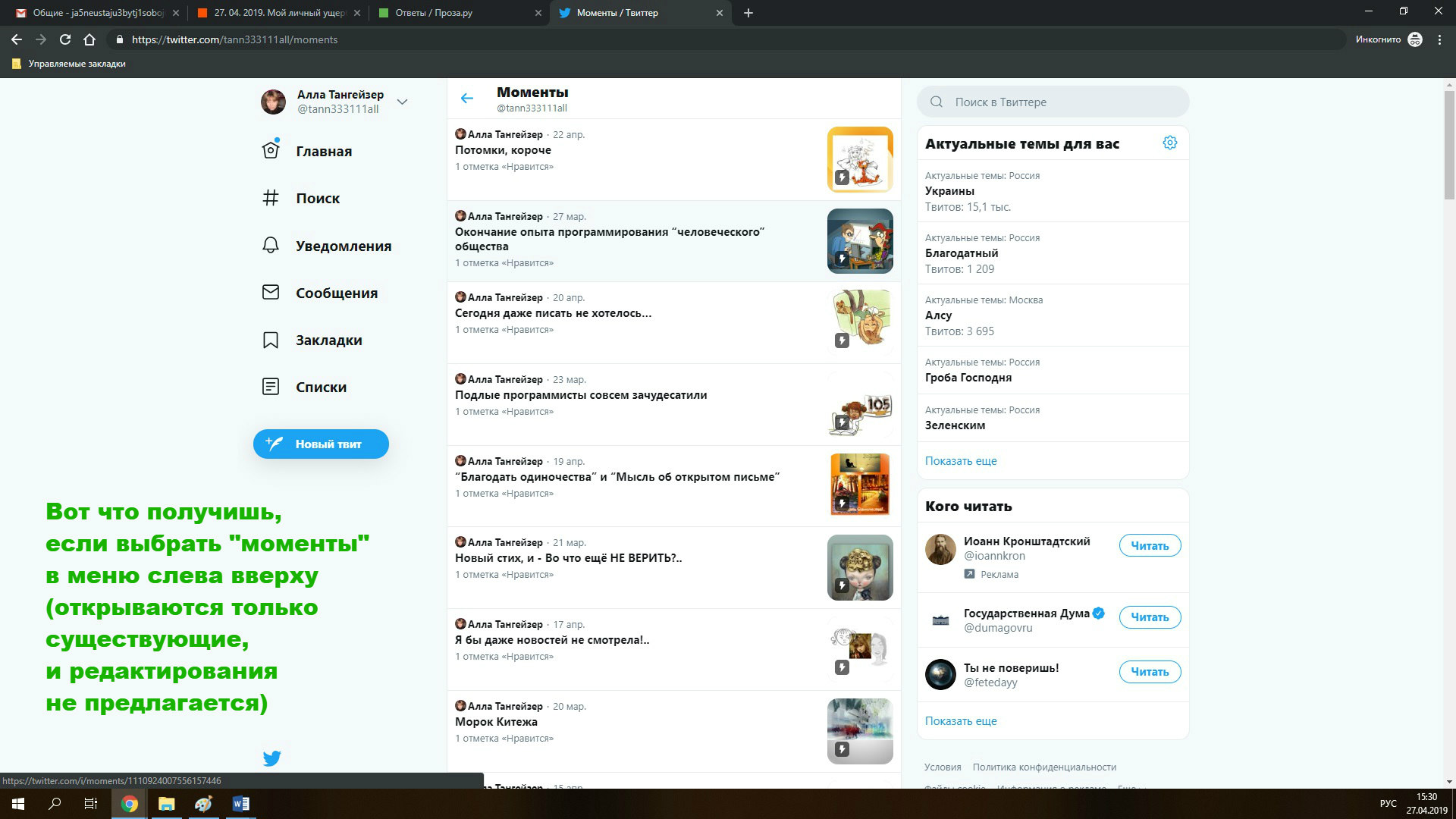1456x819 pixels.
Task: Open Chrome three-dot menu
Action: click(x=1439, y=39)
